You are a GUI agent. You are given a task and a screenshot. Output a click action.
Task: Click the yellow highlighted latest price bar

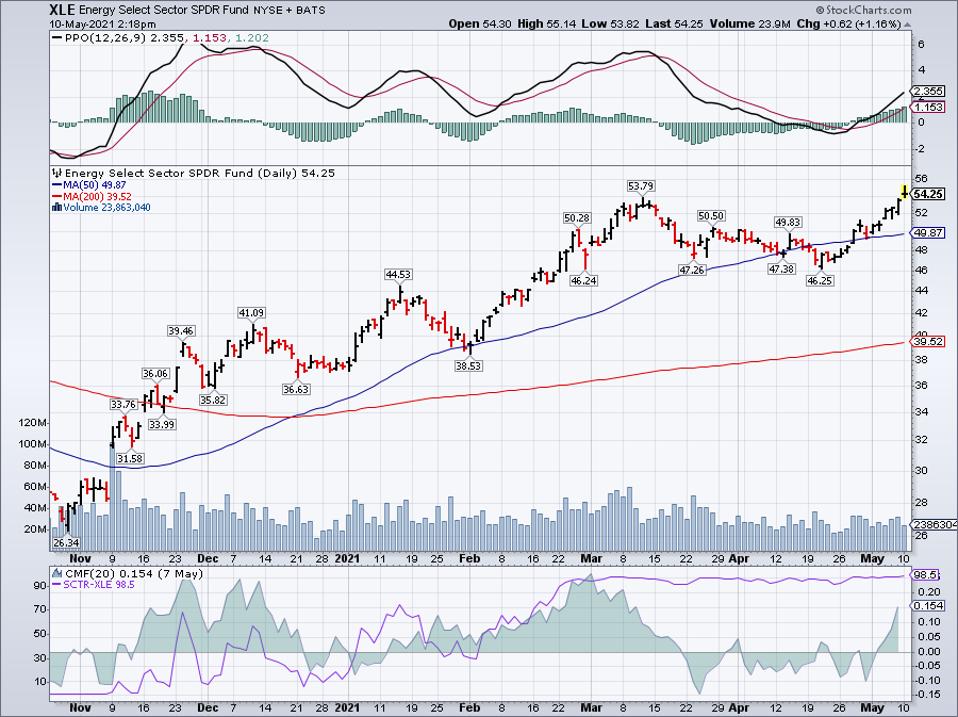point(904,192)
